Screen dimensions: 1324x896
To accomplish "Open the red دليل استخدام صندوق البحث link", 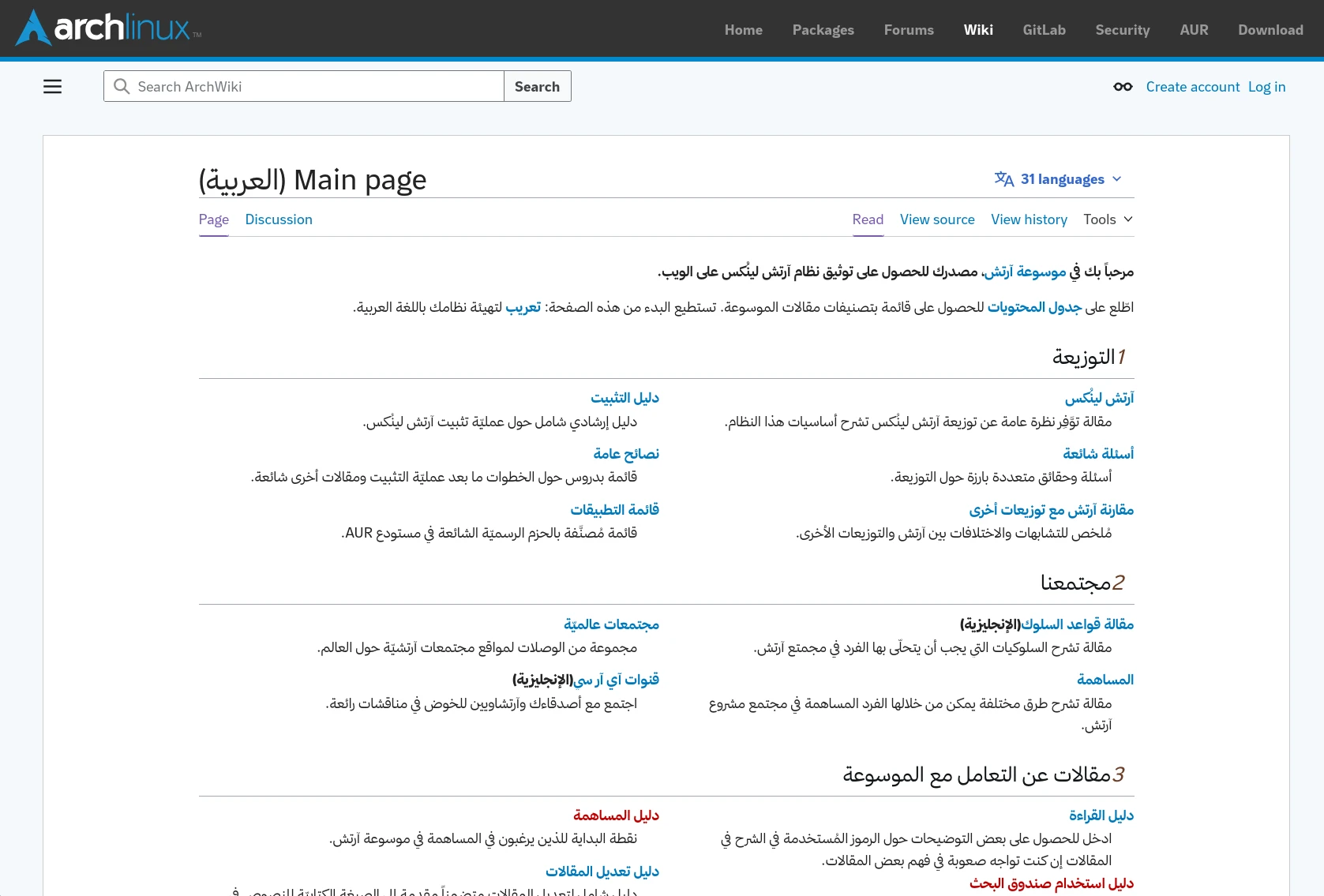I will (1052, 883).
